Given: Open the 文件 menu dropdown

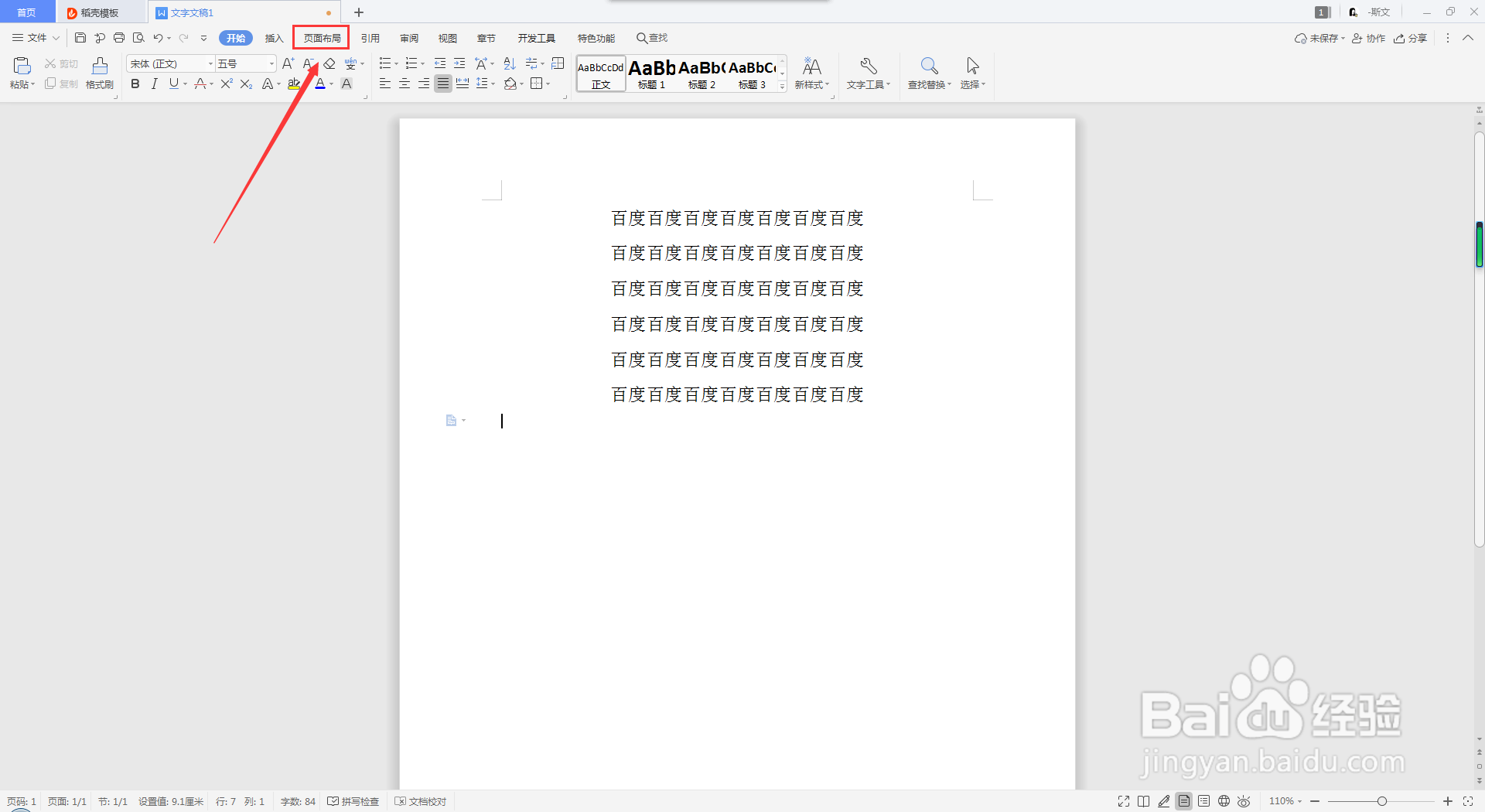Looking at the screenshot, I should [36, 38].
